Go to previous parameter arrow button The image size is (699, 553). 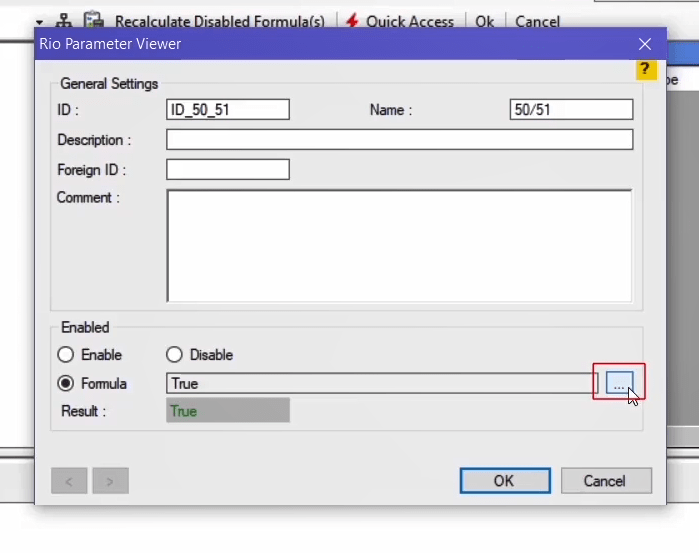(69, 481)
